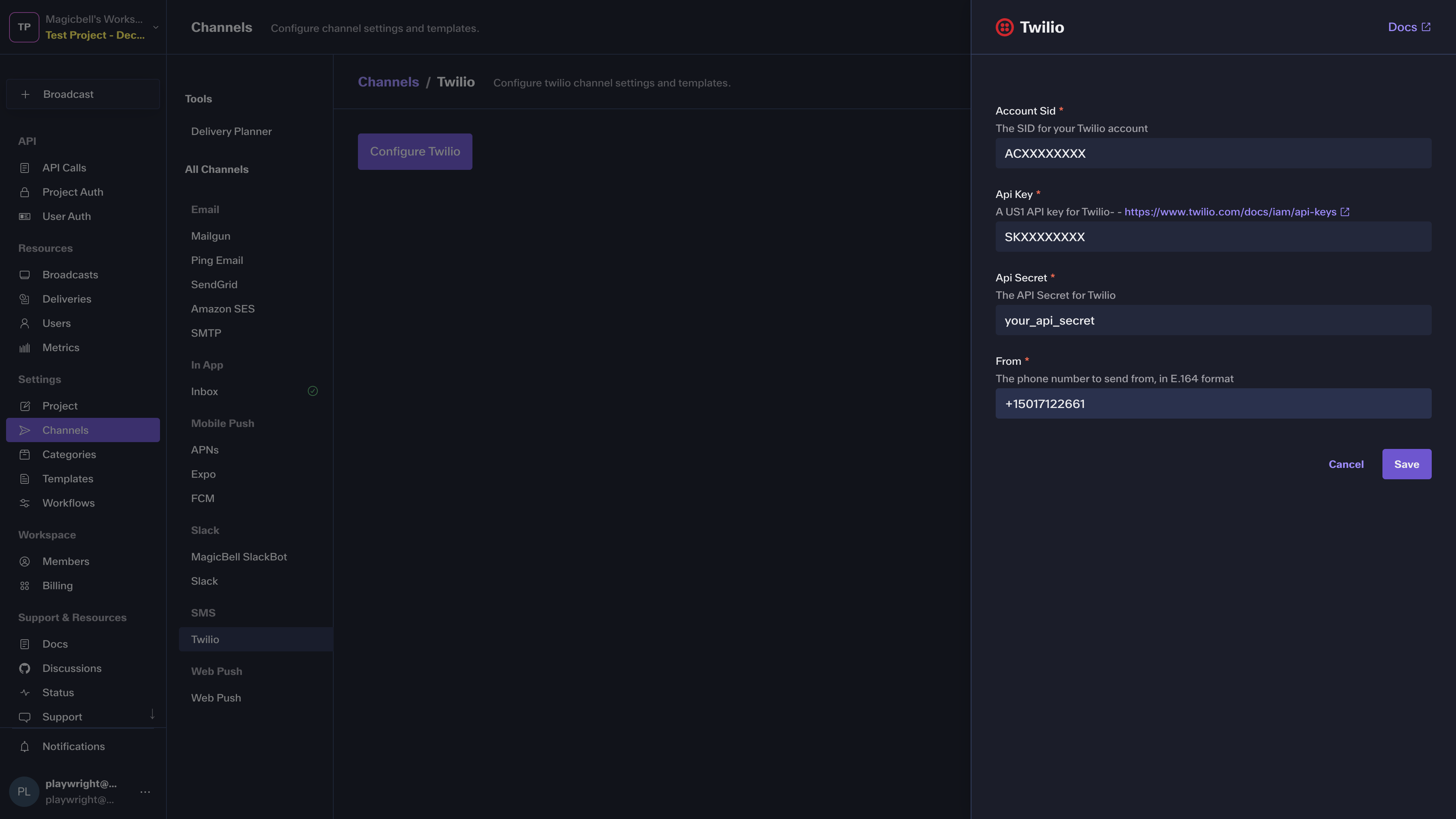Click the pulse icon next to Status
Viewport: 1456px width, 819px height.
(24, 693)
